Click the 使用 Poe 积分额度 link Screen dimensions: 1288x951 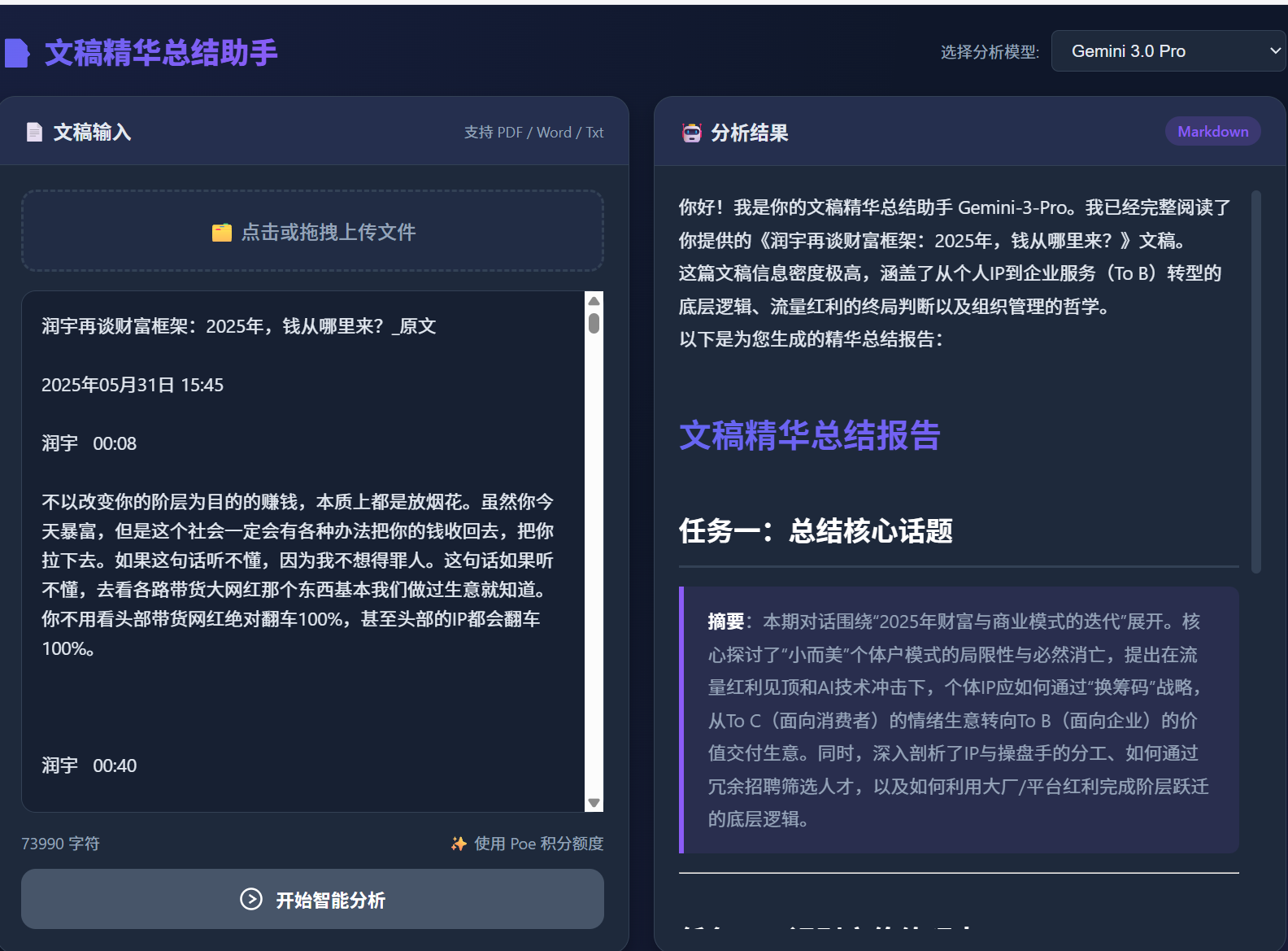(538, 844)
